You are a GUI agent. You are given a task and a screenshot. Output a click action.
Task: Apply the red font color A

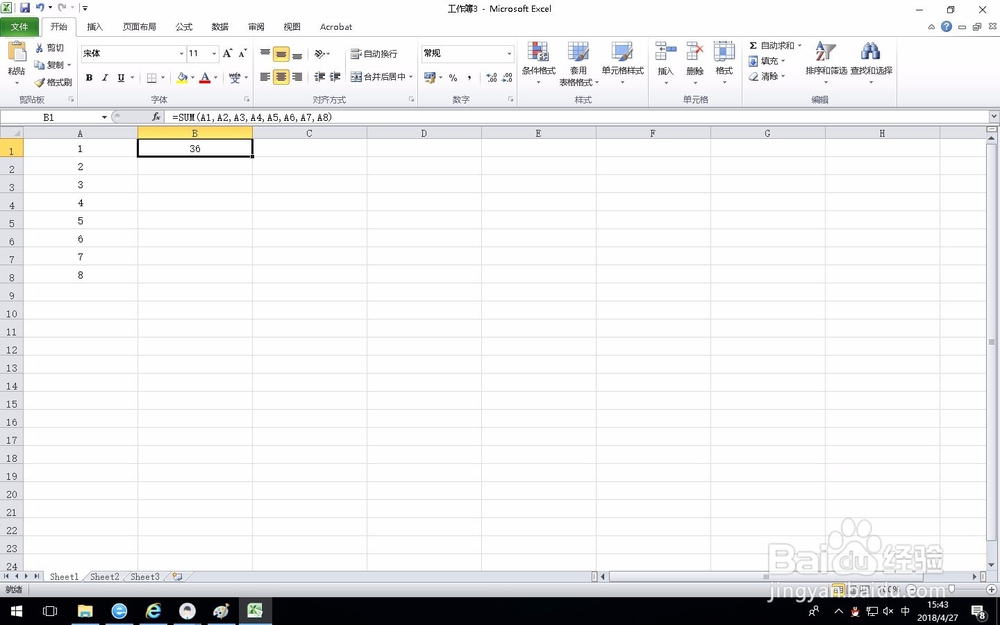pos(205,78)
